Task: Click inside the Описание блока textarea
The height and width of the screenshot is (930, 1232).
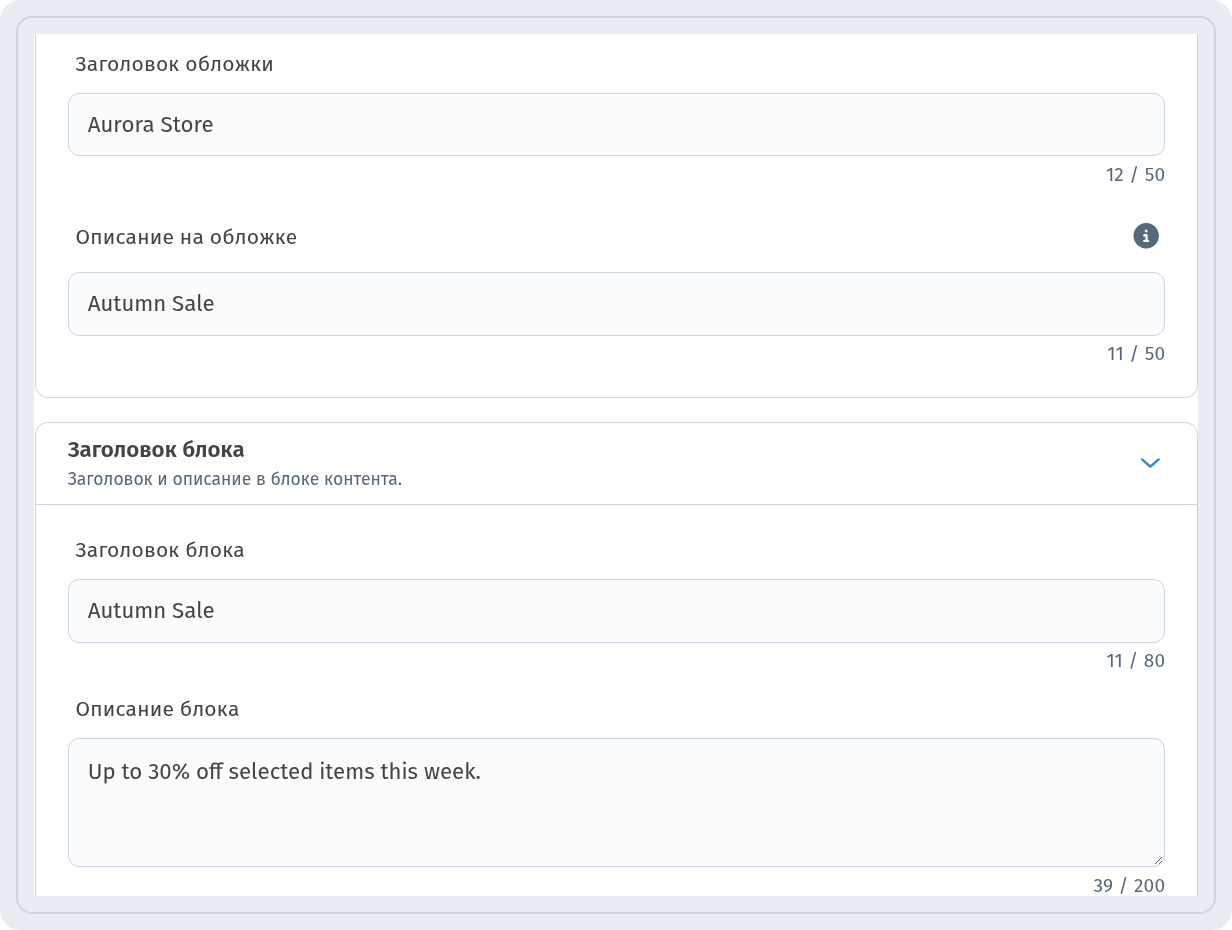Action: tap(616, 802)
